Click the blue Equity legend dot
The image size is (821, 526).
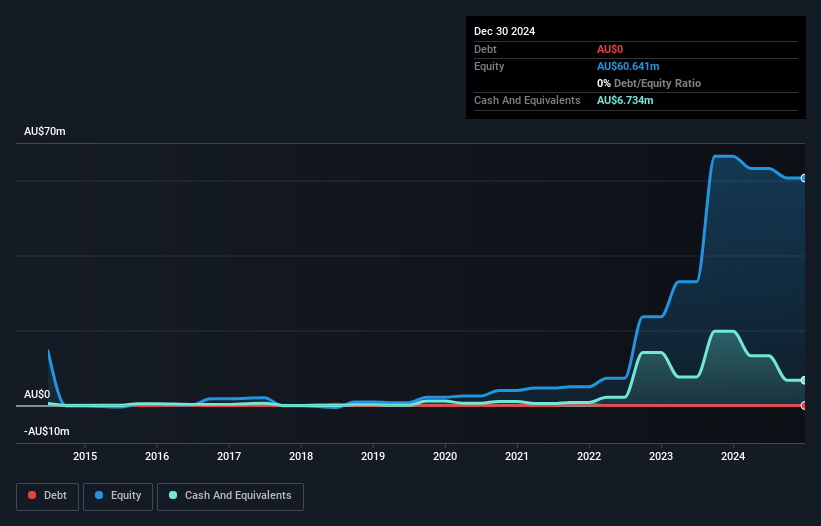click(x=99, y=495)
